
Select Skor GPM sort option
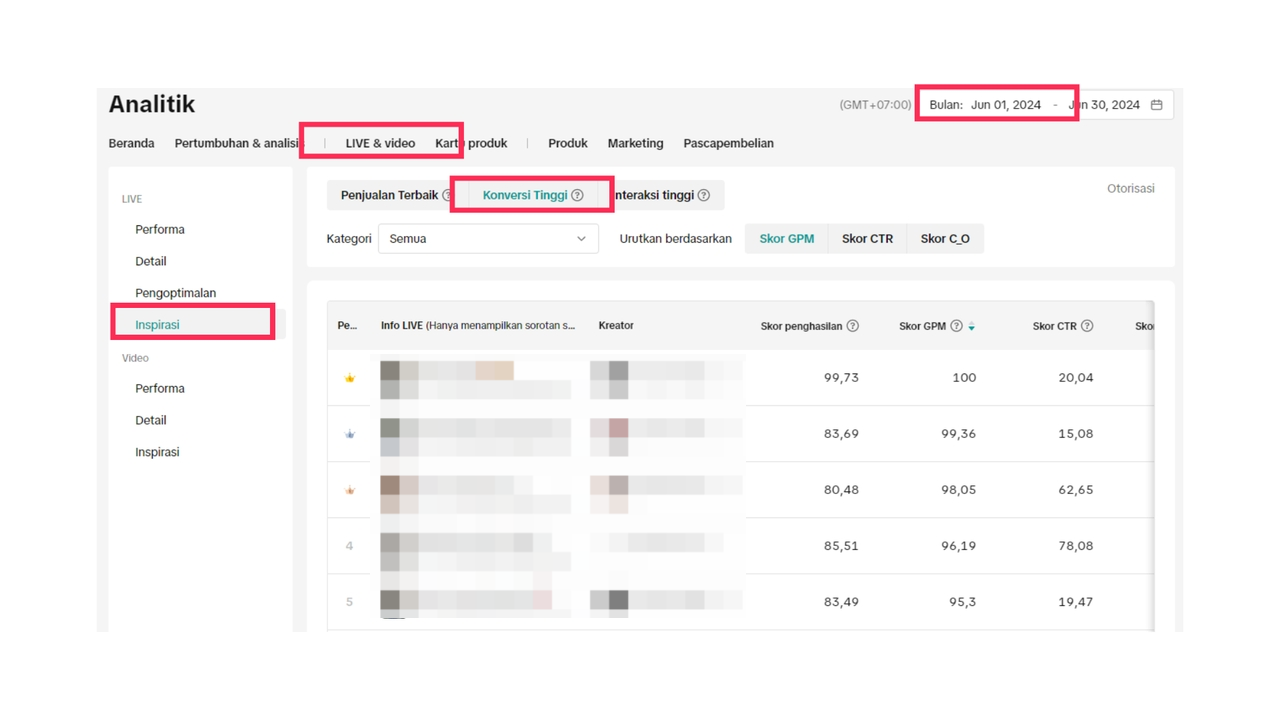786,239
